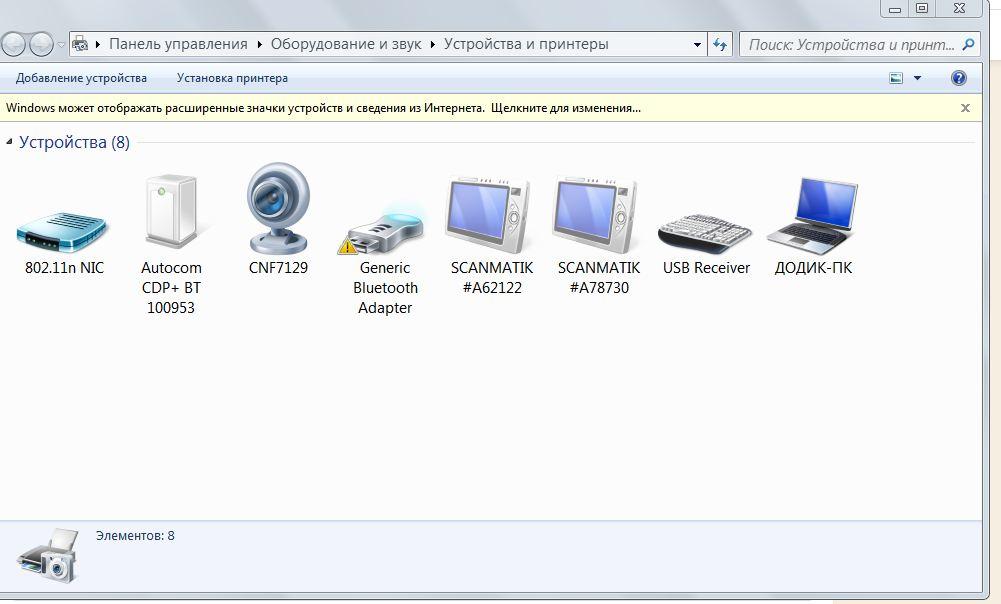Go to Панель управления breadcrumb
This screenshot has height=604, width=1001.
[178, 44]
